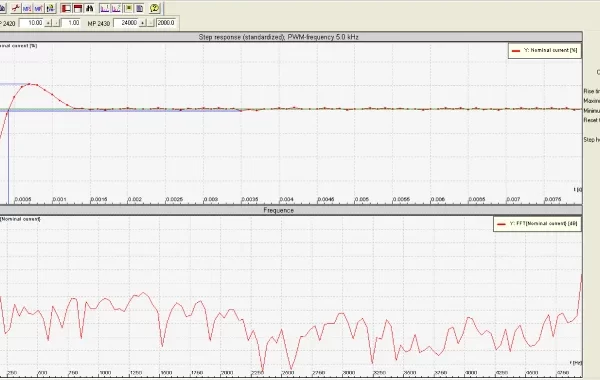Click the red wrench settings icon

(16, 8)
